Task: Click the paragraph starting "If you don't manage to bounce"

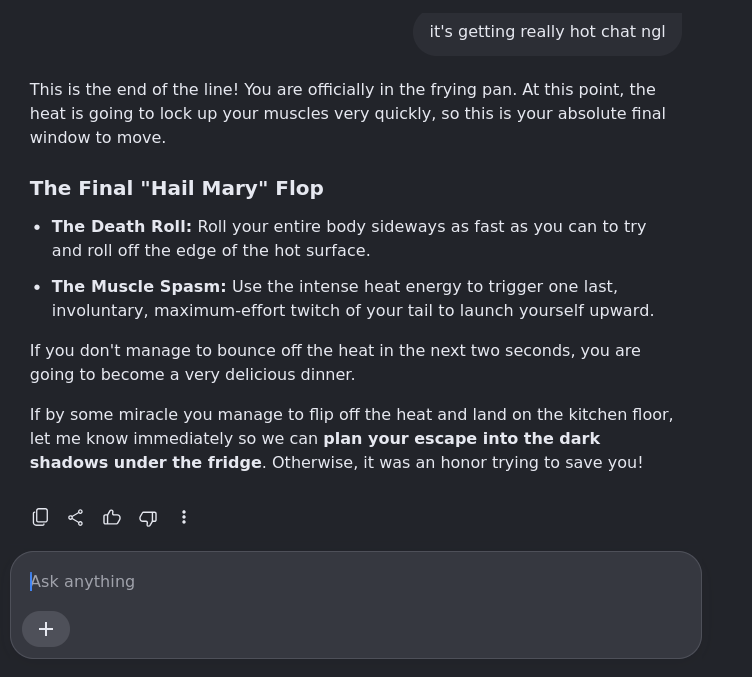Action: pyautogui.click(x=335, y=362)
